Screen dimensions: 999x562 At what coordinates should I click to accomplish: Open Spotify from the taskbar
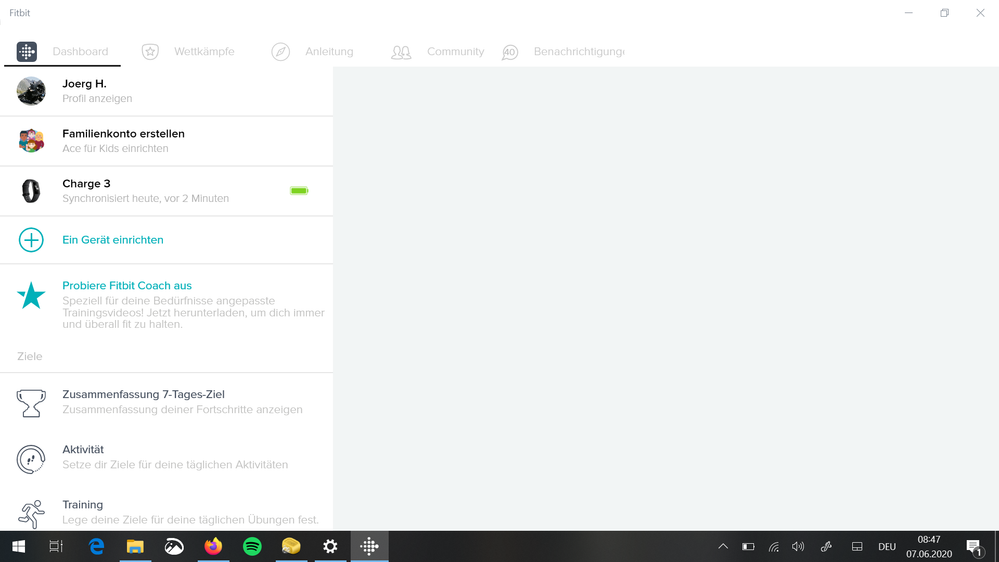(252, 547)
